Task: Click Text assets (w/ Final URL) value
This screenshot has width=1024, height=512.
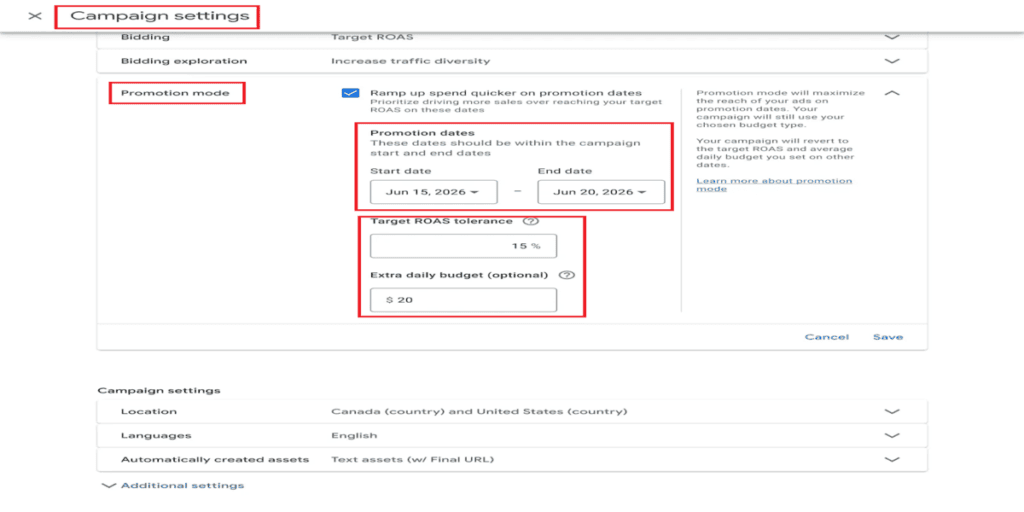Action: (413, 459)
